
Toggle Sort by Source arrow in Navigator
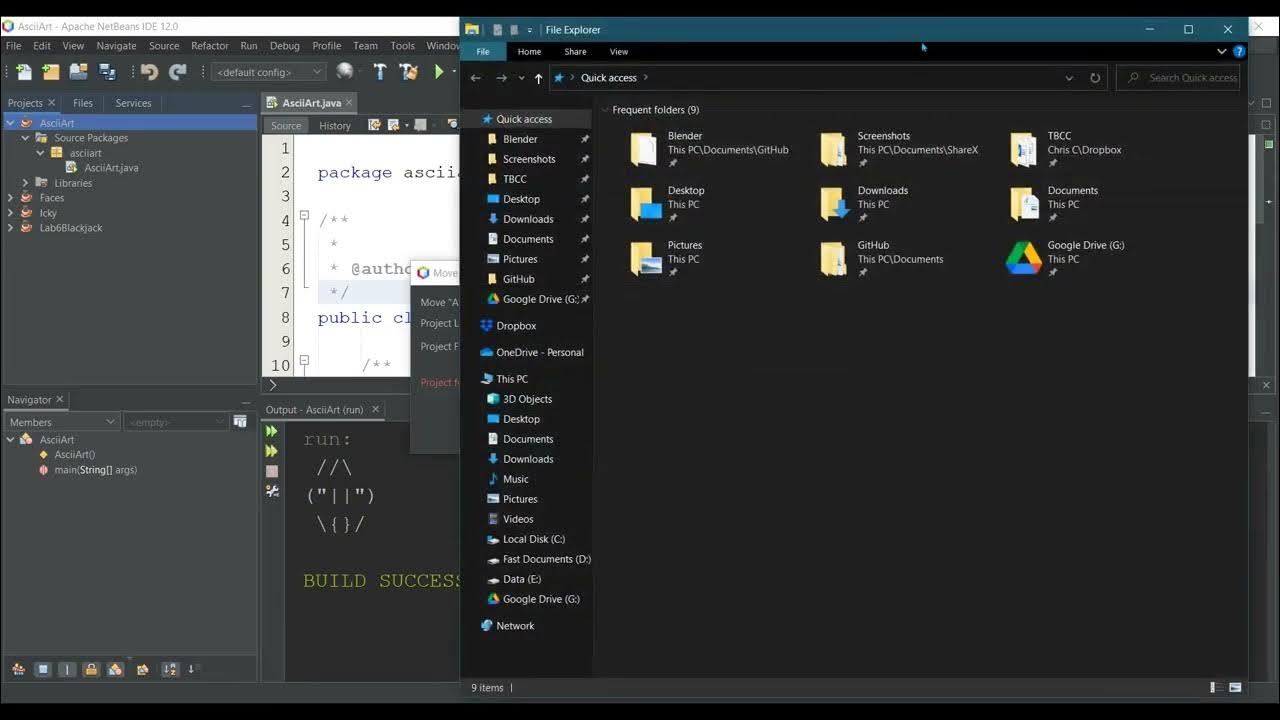[x=193, y=669]
